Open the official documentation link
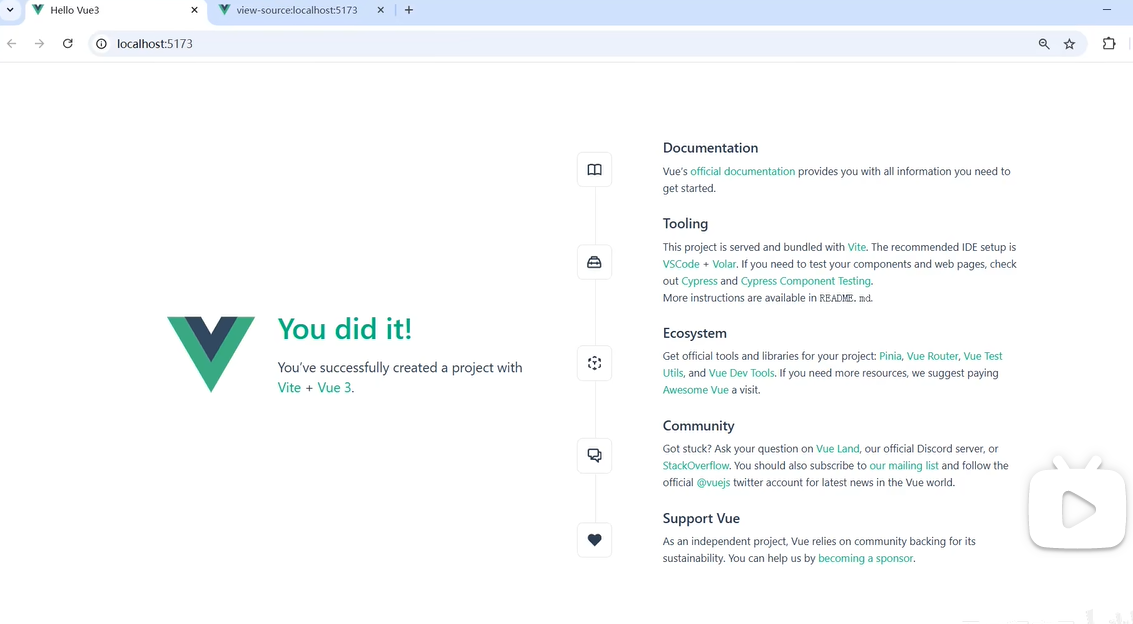 742,171
